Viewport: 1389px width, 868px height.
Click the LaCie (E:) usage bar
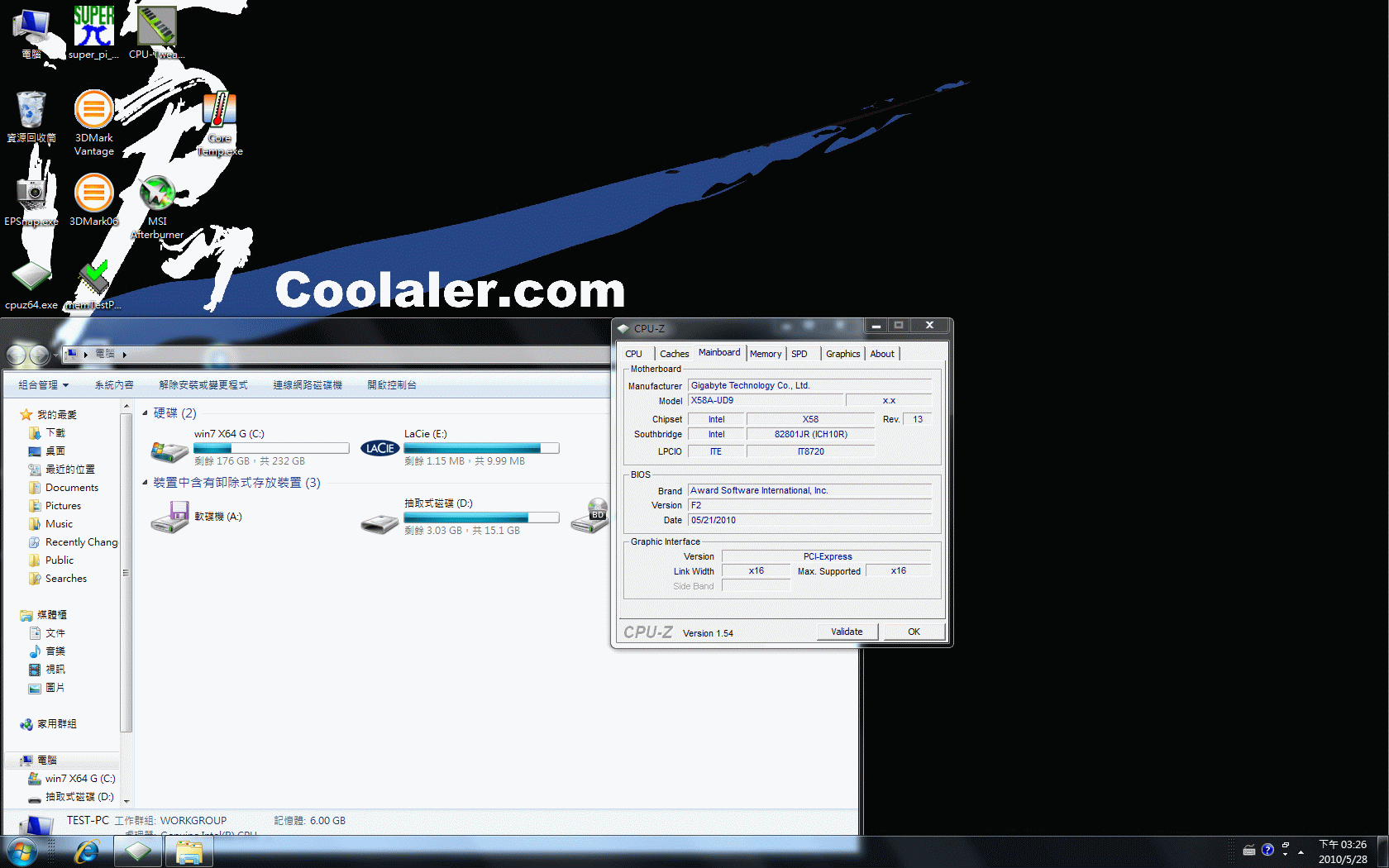(x=481, y=448)
